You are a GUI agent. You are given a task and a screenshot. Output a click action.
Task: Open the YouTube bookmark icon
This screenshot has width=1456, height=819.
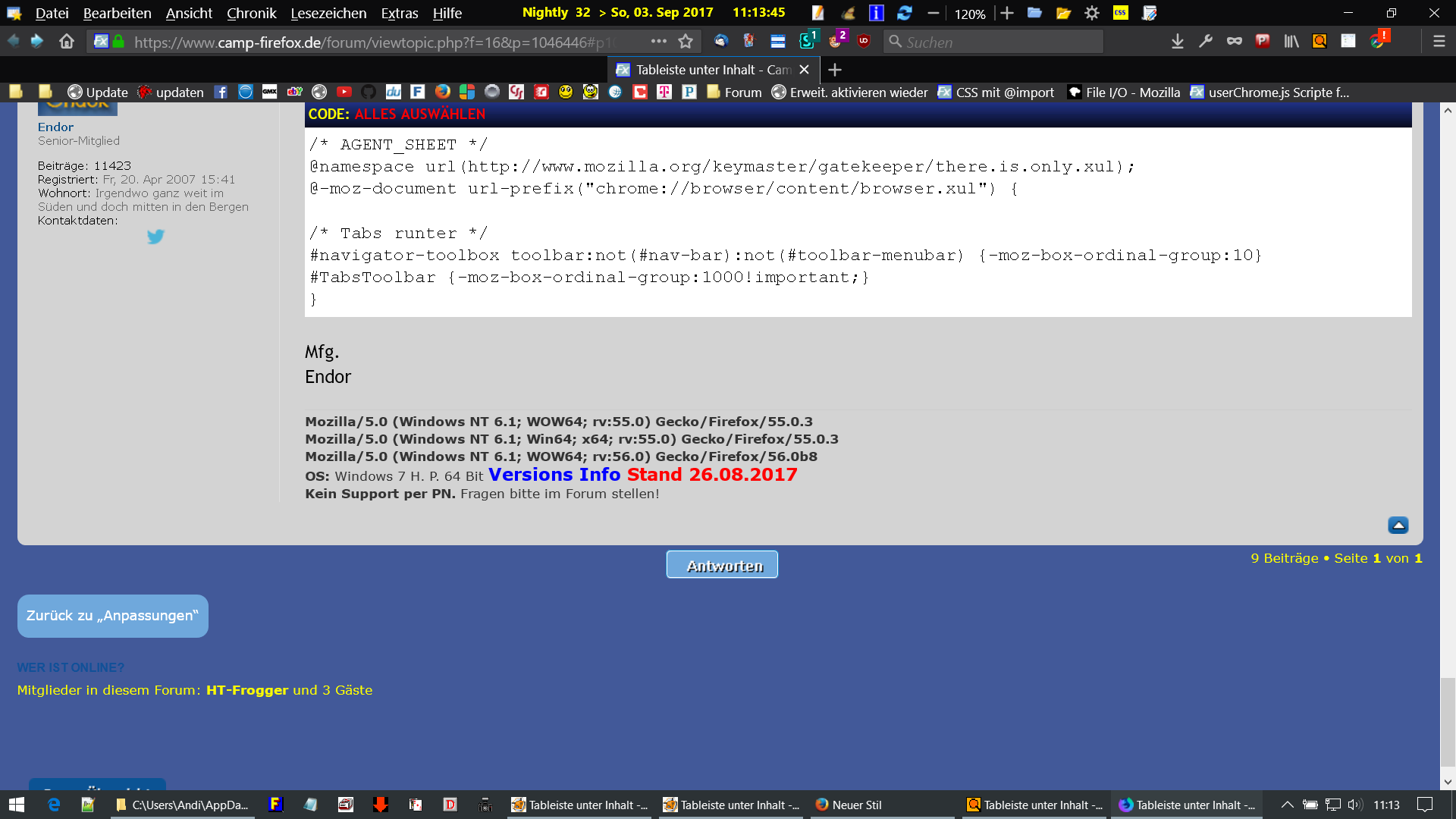coord(344,92)
